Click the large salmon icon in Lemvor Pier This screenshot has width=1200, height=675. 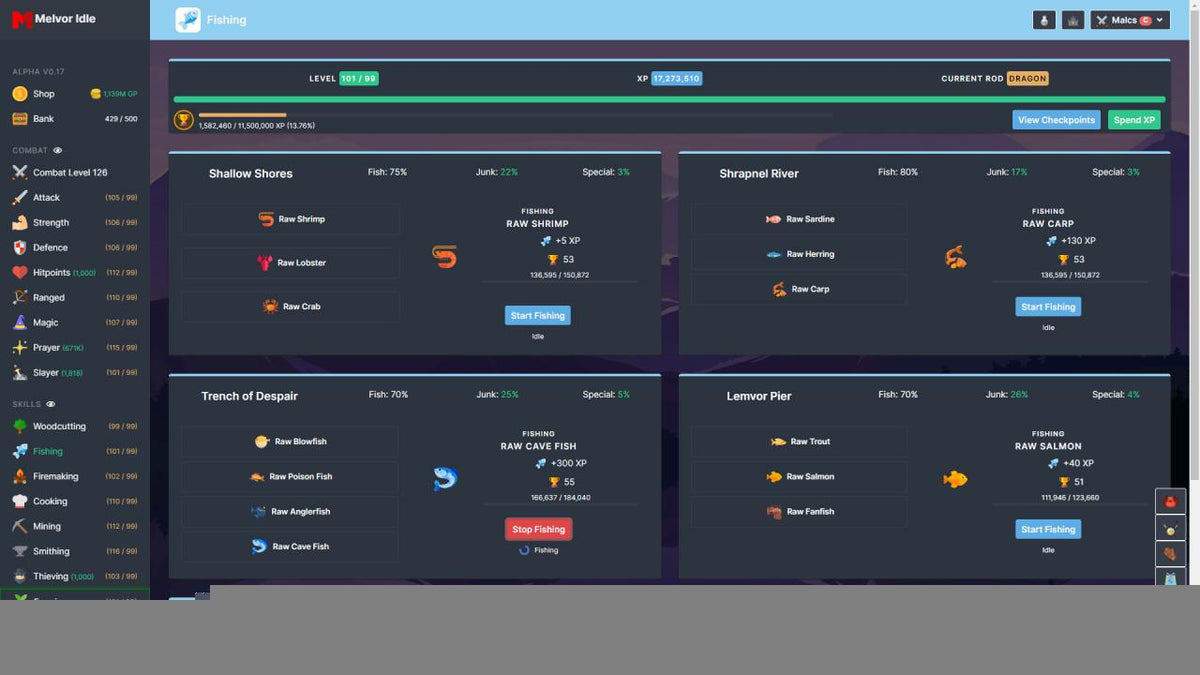pos(955,479)
